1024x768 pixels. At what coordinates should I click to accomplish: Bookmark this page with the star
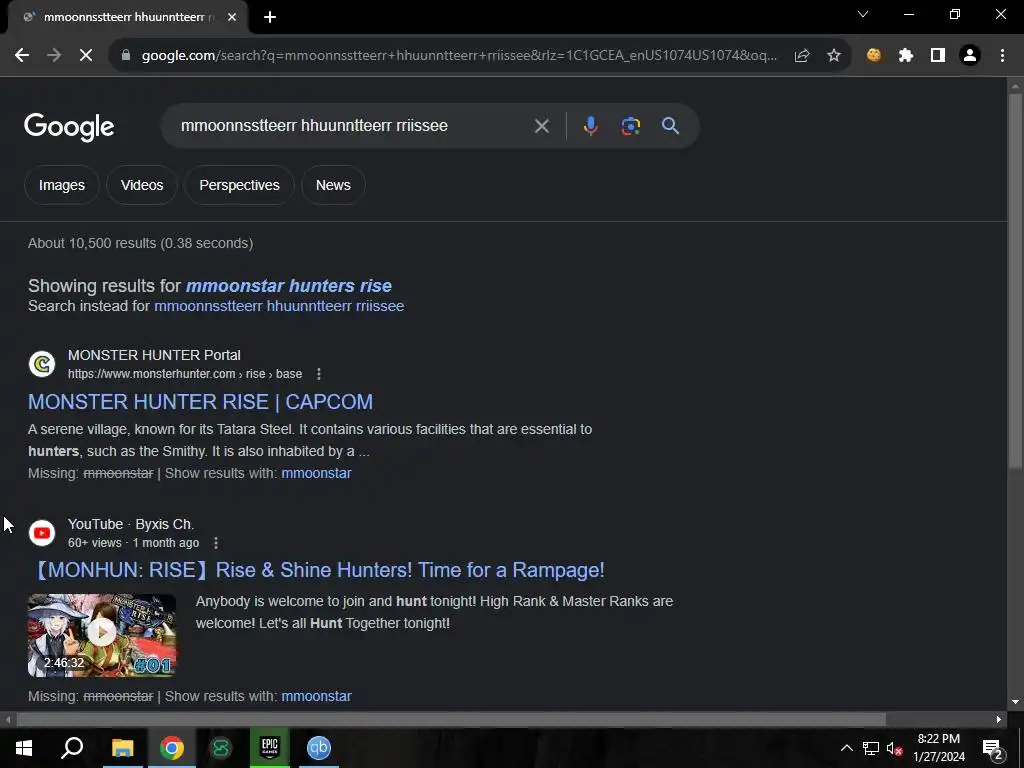pos(834,56)
